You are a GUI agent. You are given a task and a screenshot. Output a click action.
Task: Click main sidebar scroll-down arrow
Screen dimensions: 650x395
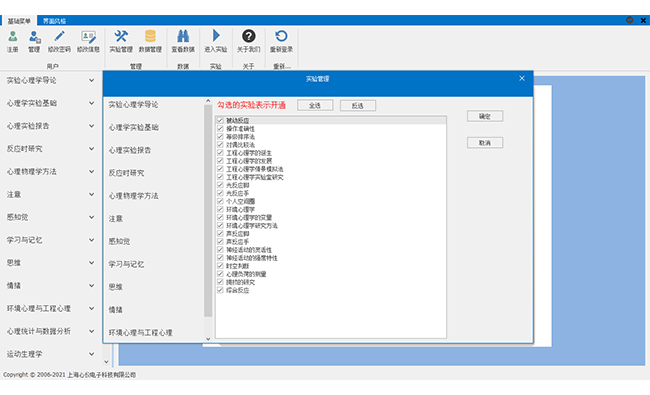106,362
